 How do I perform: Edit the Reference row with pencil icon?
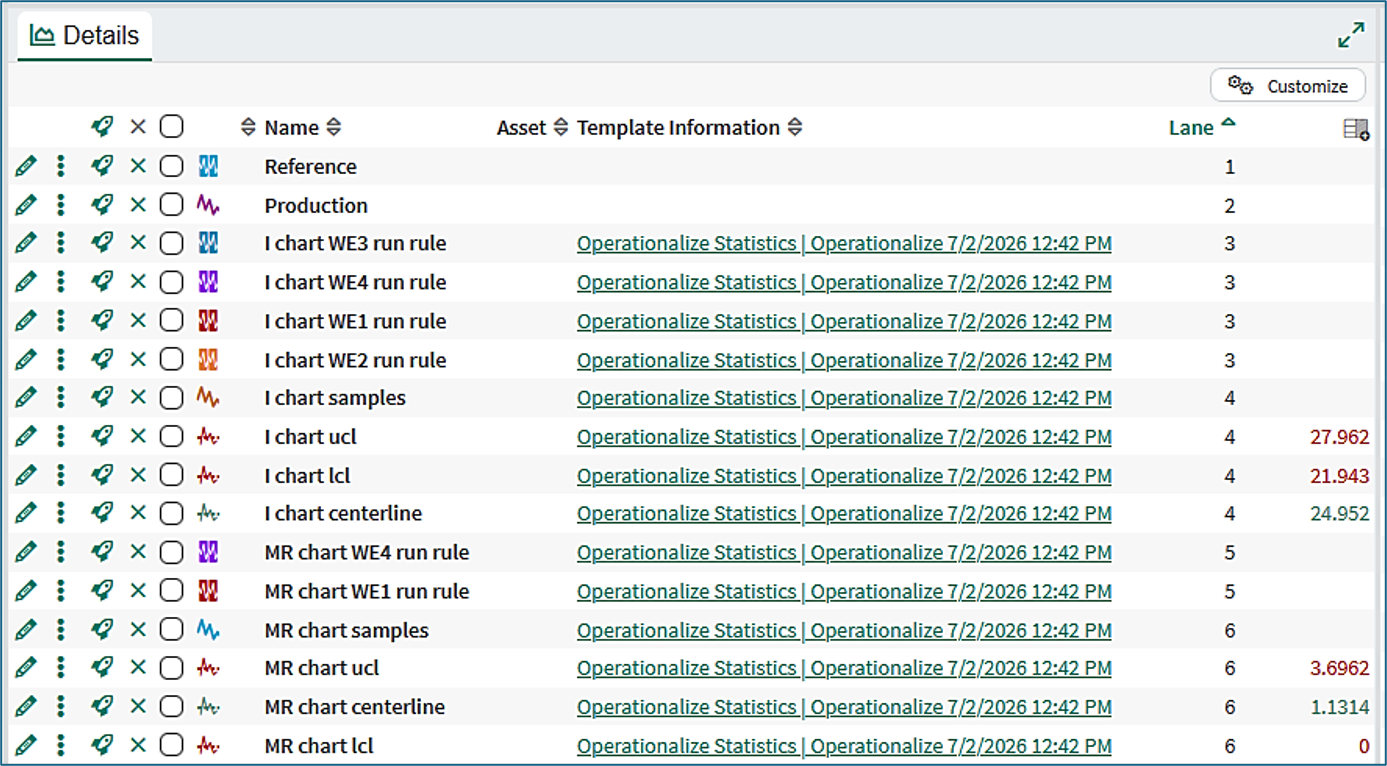coord(26,166)
